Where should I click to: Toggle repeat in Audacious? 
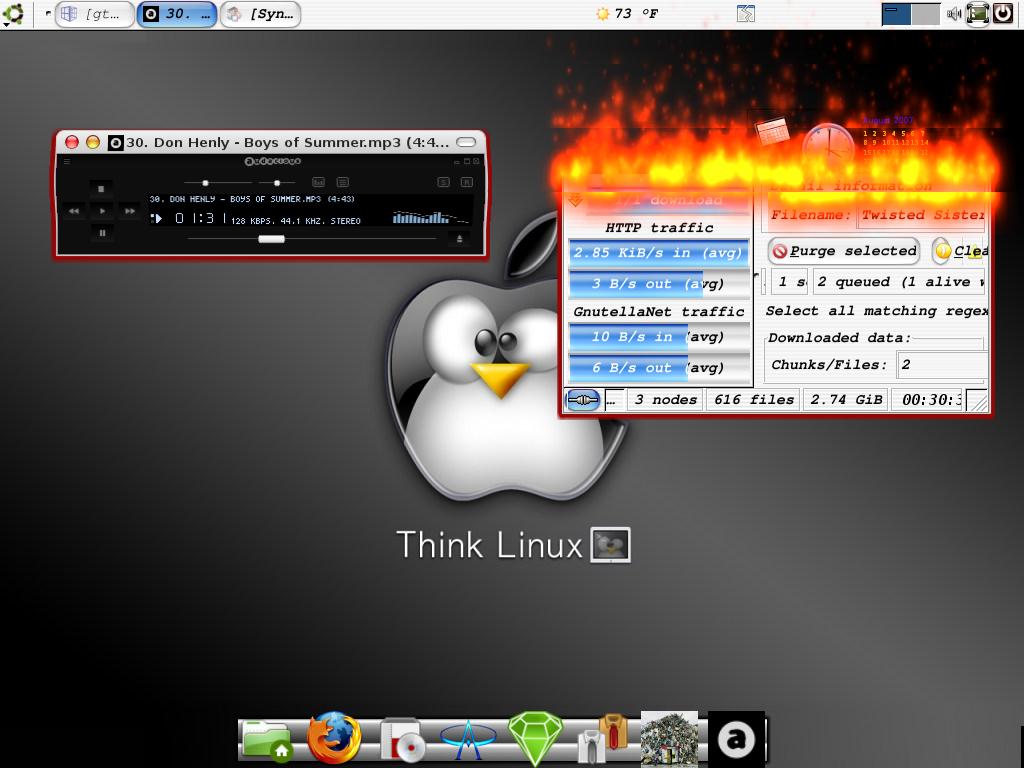coord(466,182)
